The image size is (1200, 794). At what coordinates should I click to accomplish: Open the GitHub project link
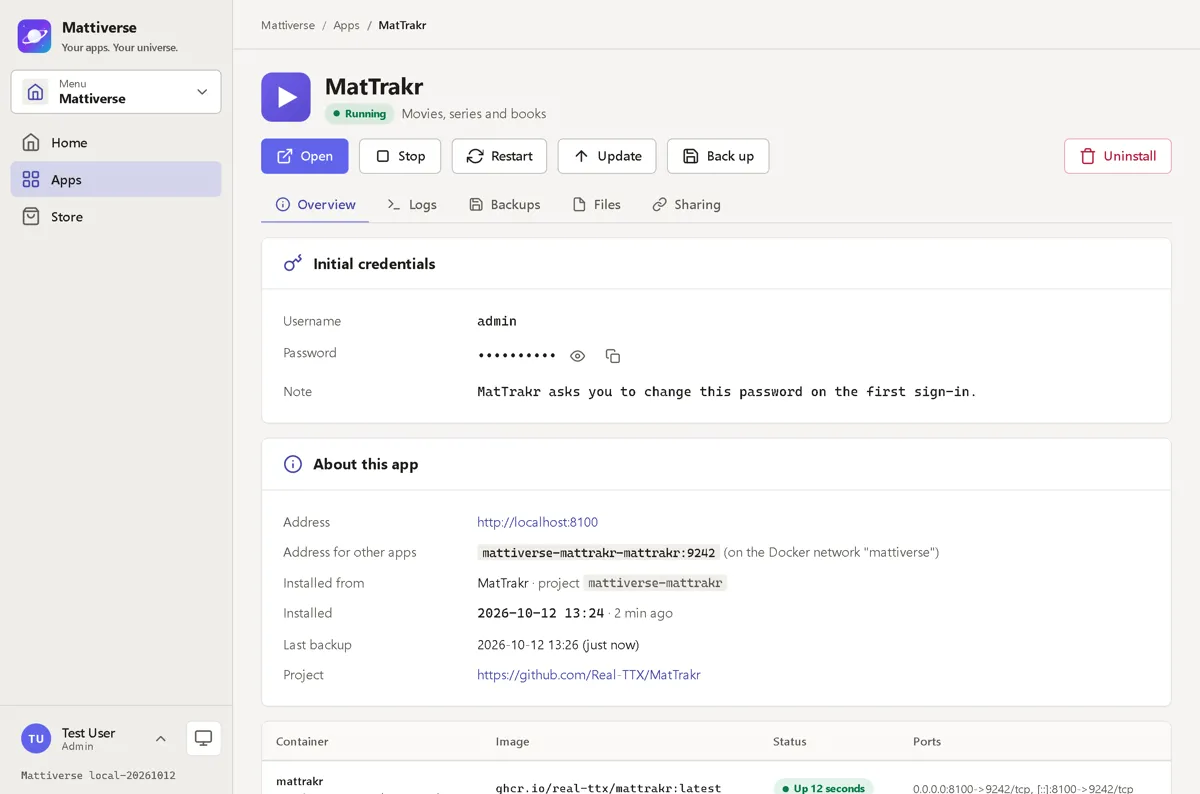(x=589, y=675)
